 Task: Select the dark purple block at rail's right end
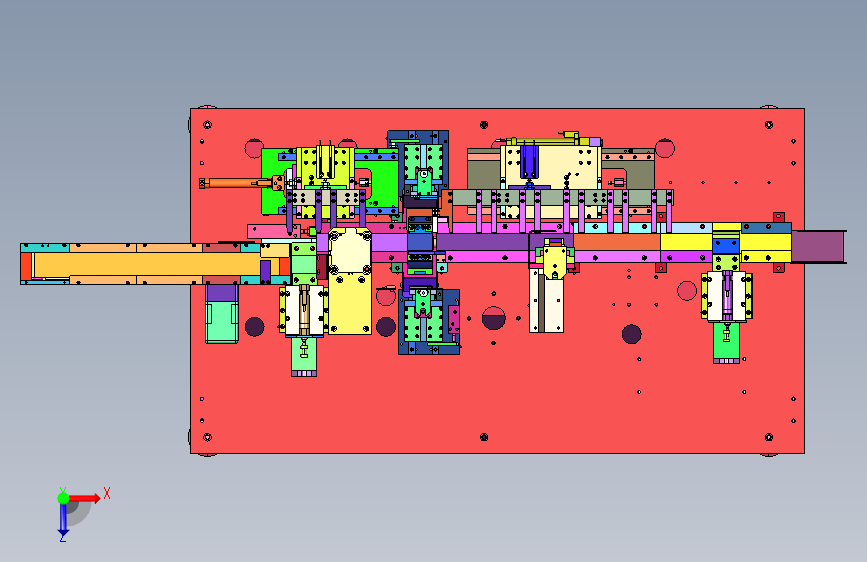pos(818,247)
